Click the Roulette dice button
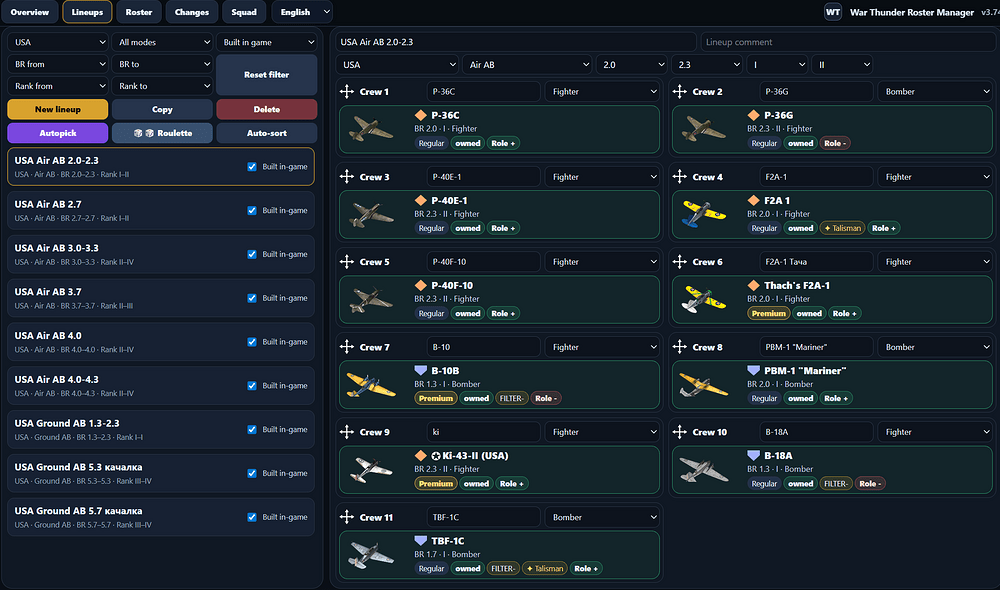 click(162, 133)
